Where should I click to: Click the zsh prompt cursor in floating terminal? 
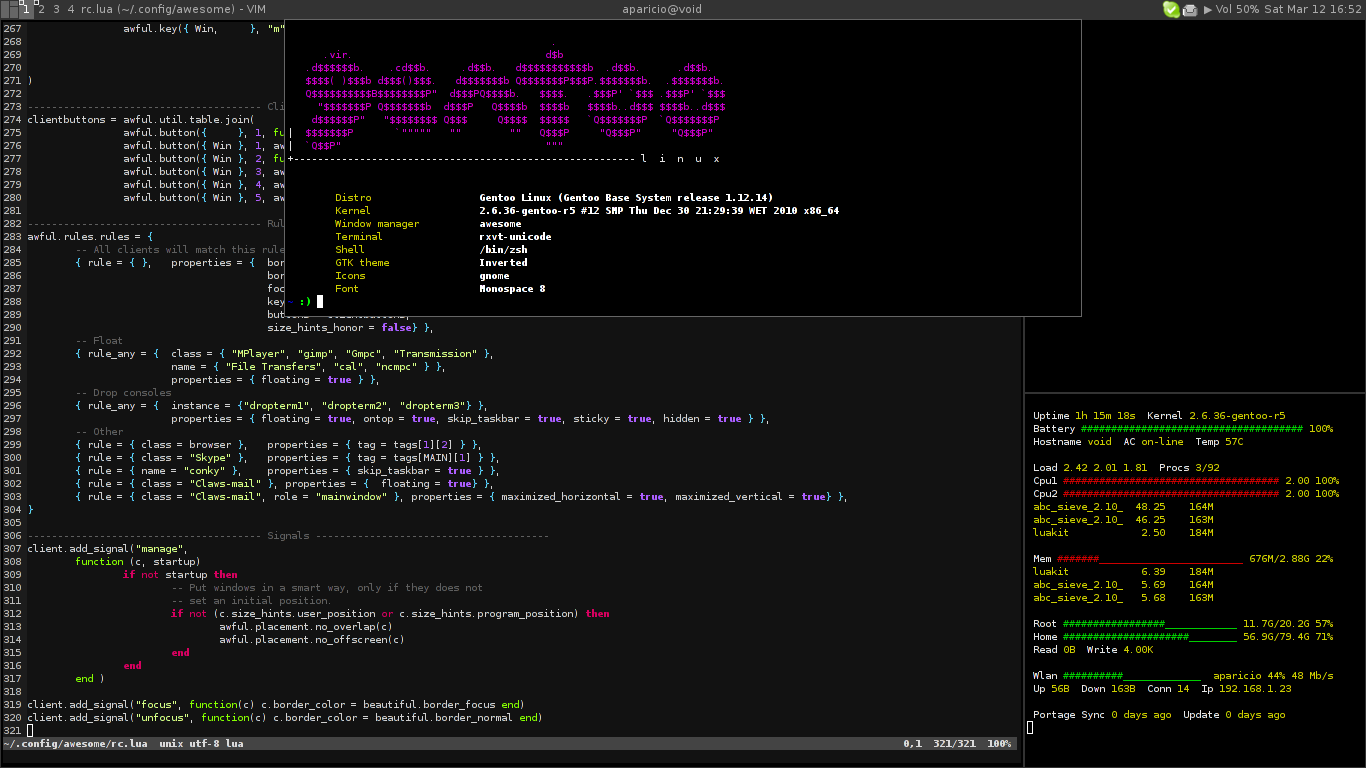tap(320, 302)
